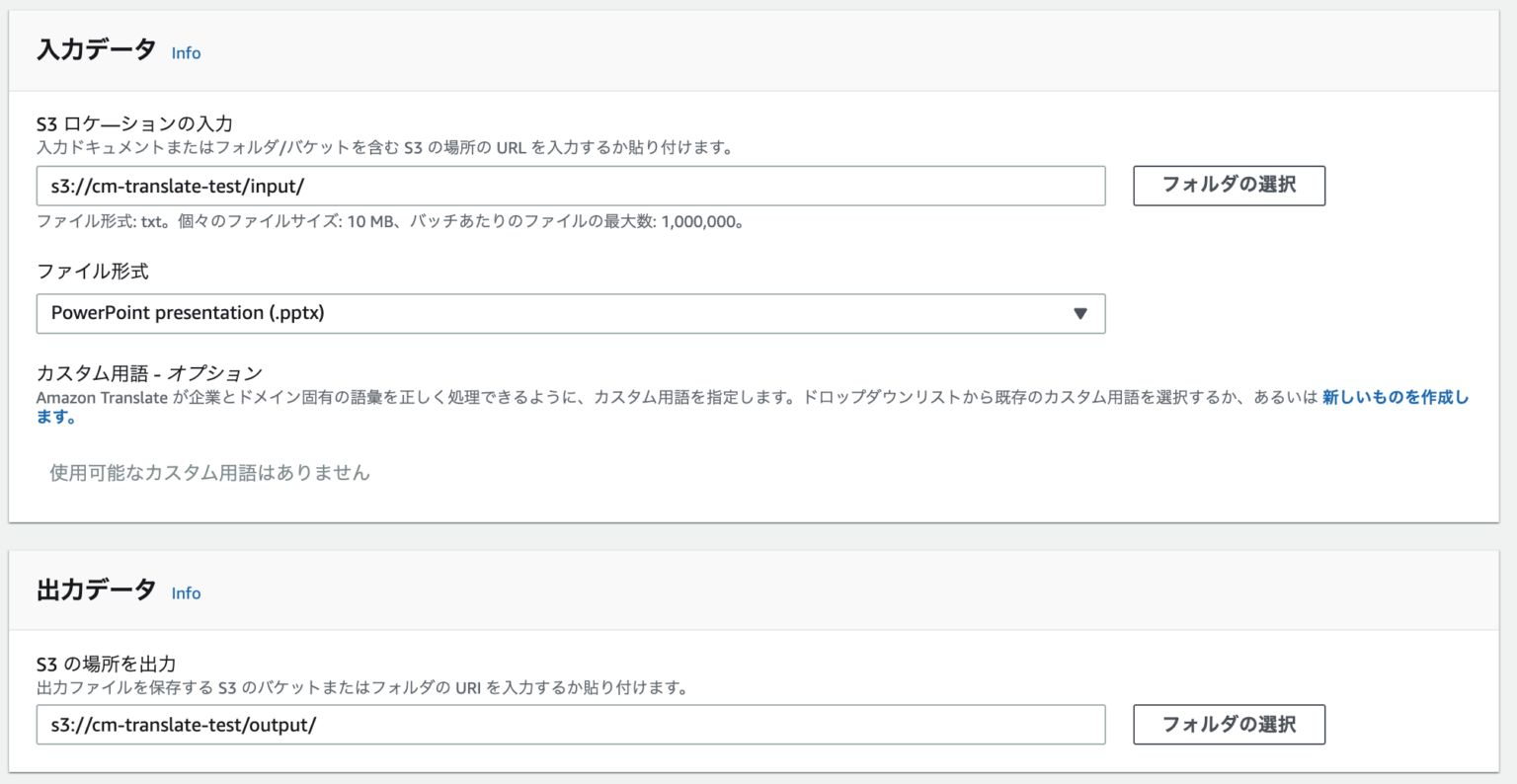Image resolution: width=1517 pixels, height=784 pixels.
Task: Click inside the input URL field showing cm-translate-test/input
Action: click(x=395, y=186)
